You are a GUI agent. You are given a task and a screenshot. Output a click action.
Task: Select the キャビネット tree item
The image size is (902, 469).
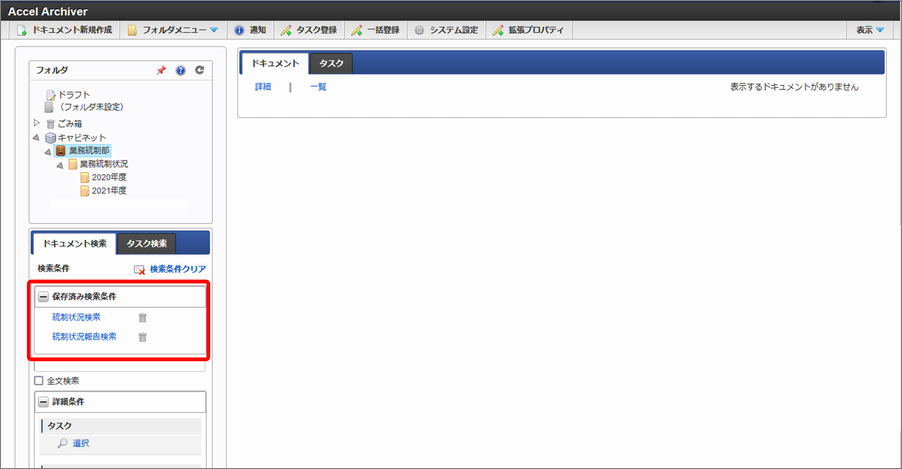[x=75, y=138]
